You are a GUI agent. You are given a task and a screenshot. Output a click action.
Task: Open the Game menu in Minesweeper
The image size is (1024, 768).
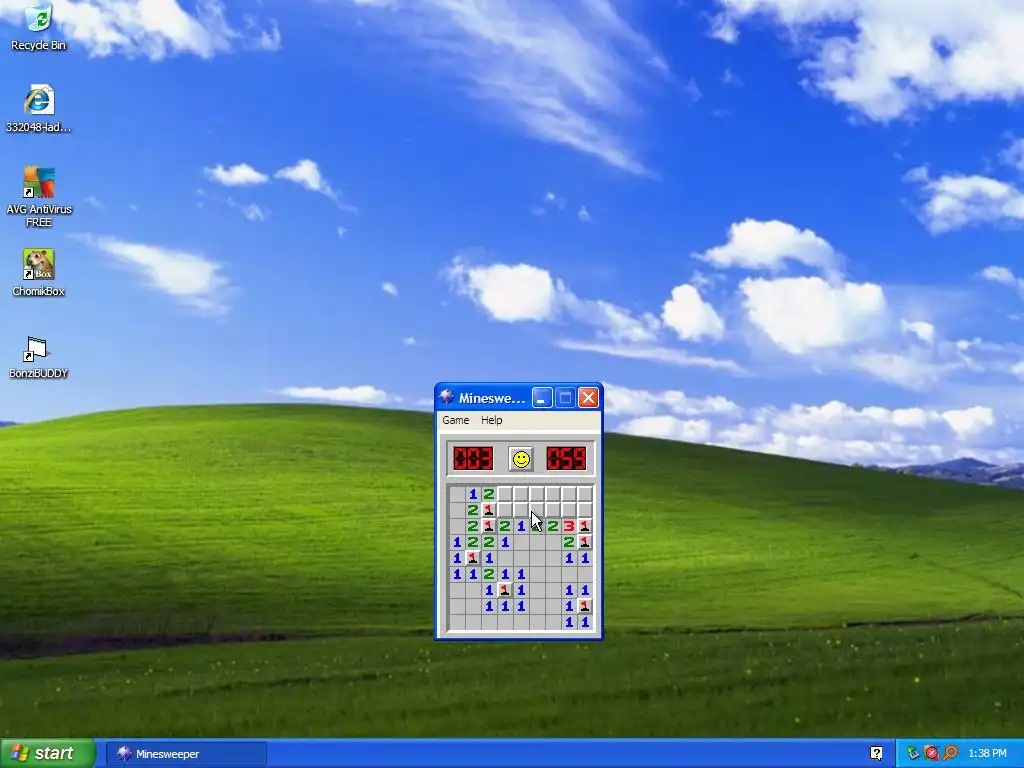coord(455,420)
